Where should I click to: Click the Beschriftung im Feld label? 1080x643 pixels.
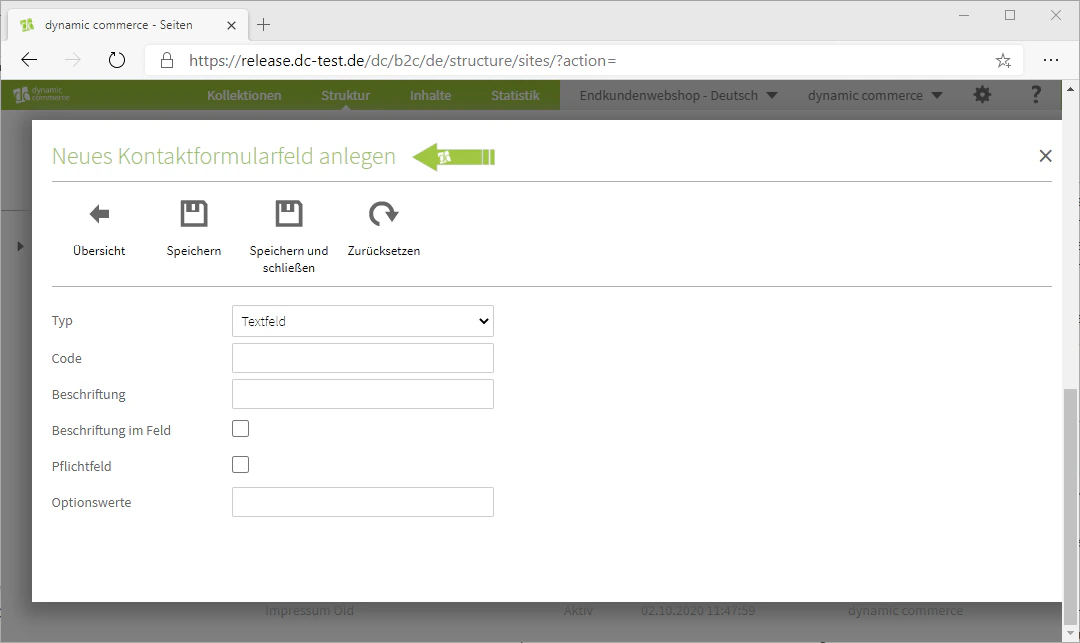pyautogui.click(x=111, y=430)
